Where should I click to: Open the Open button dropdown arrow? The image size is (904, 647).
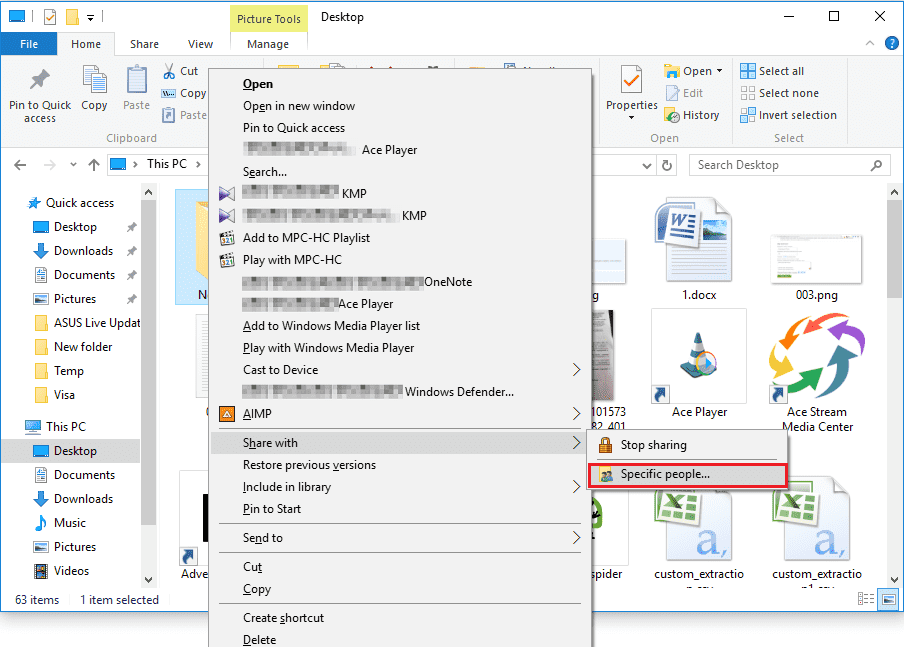click(x=719, y=72)
